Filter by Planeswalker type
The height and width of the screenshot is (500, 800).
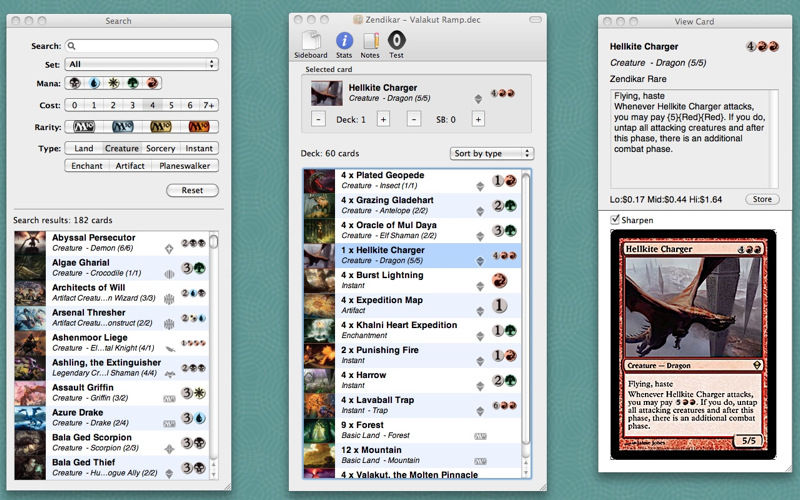[185, 166]
